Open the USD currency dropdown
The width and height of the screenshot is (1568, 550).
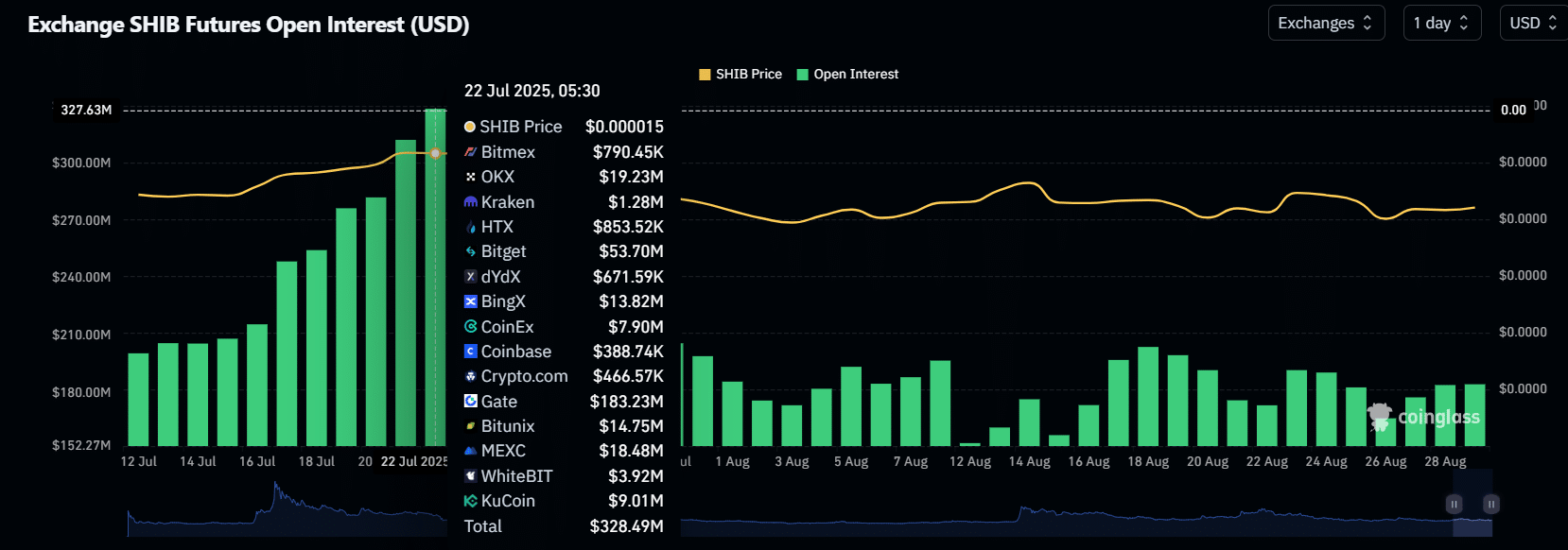[x=1532, y=24]
